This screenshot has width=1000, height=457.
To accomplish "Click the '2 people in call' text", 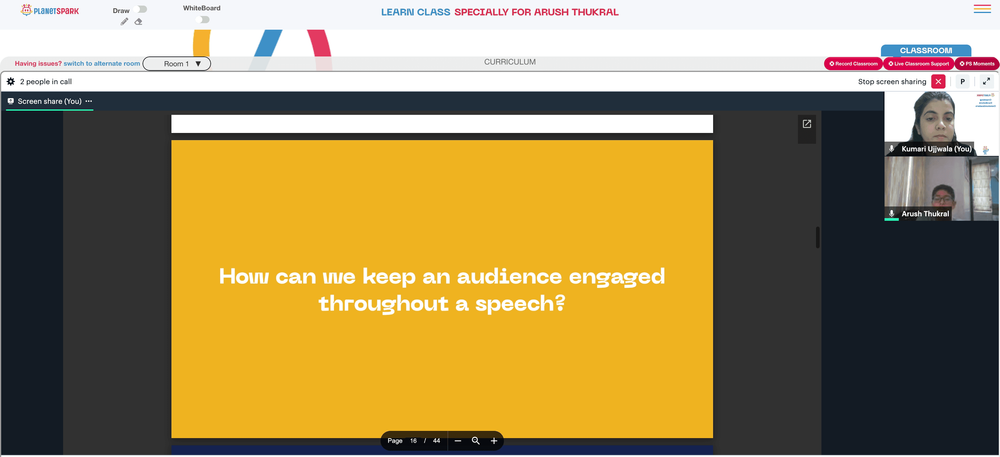I will tap(46, 82).
